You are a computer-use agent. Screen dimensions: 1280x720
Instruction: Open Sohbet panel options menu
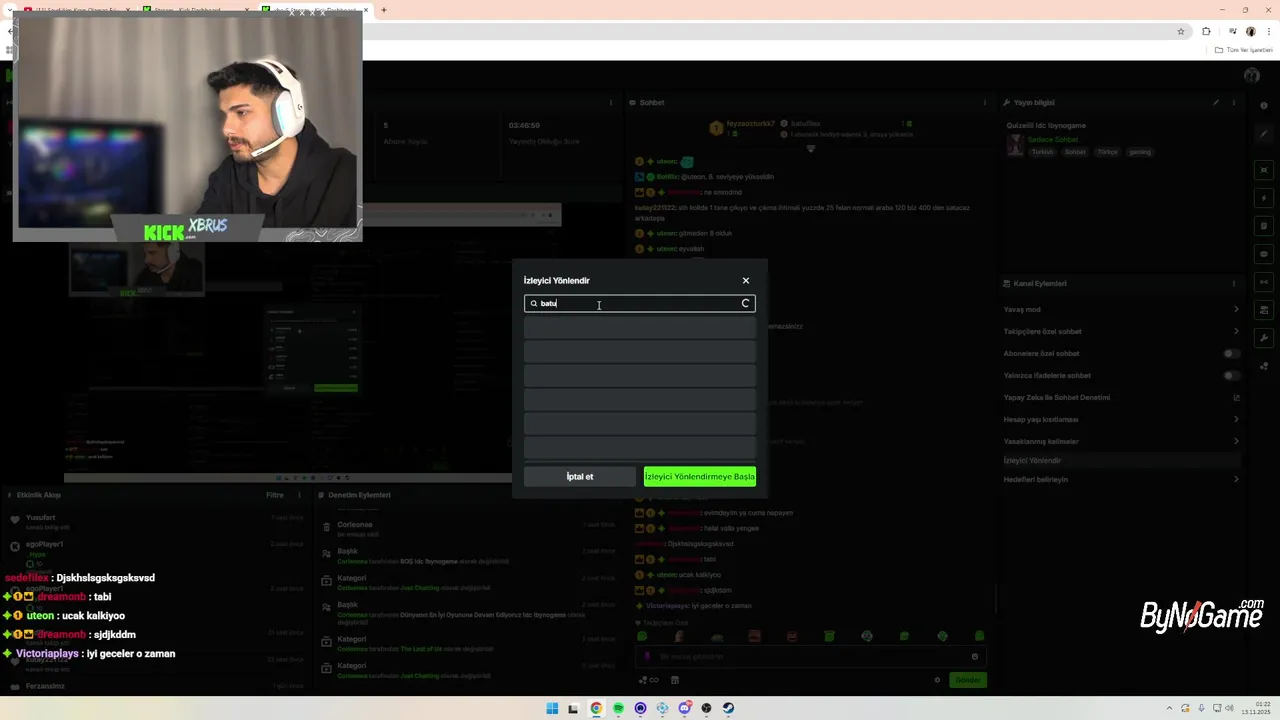(x=985, y=103)
